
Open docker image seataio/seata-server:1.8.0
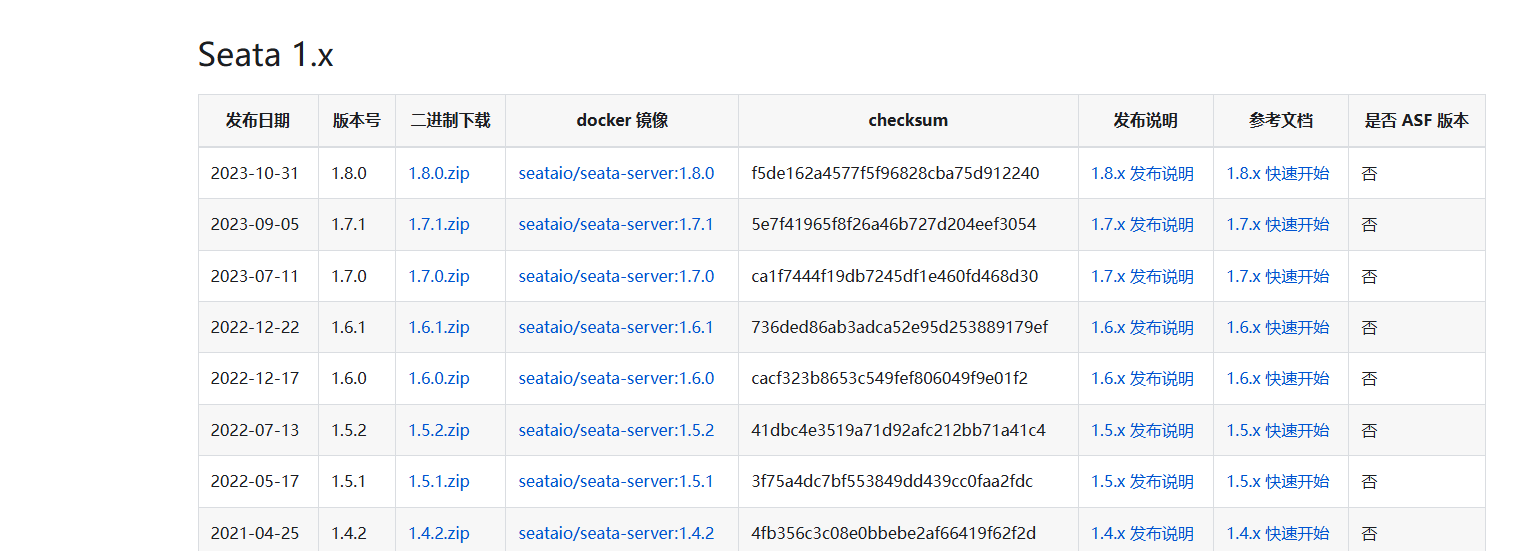[616, 173]
